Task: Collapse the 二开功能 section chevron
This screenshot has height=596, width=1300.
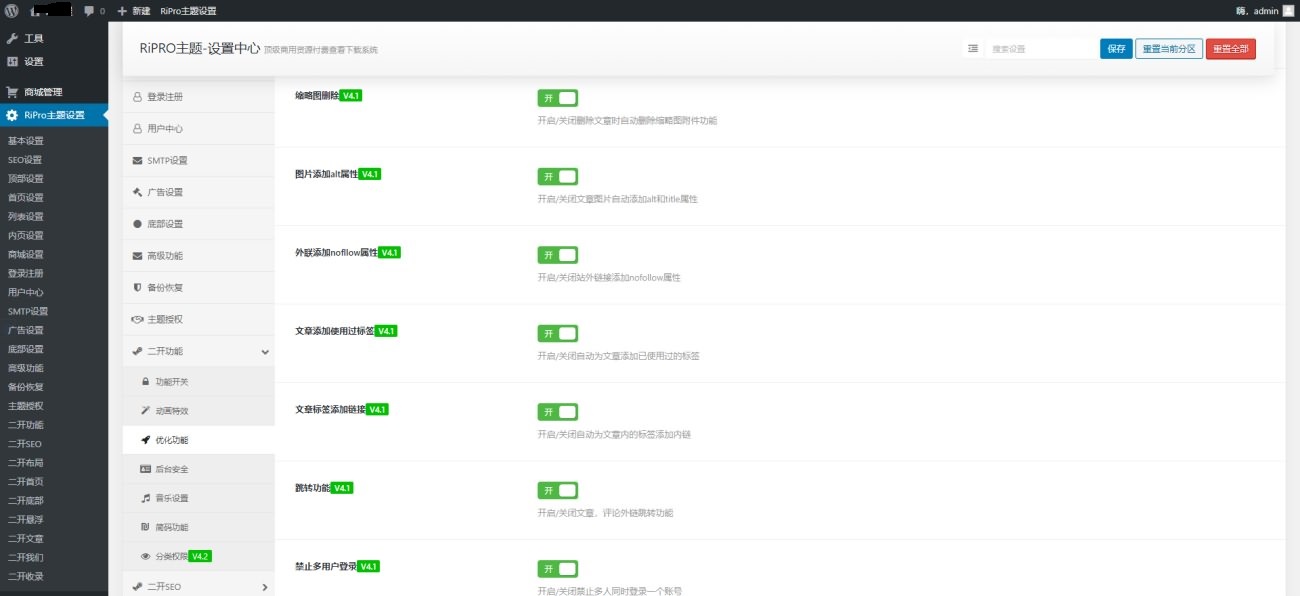Action: tap(265, 352)
